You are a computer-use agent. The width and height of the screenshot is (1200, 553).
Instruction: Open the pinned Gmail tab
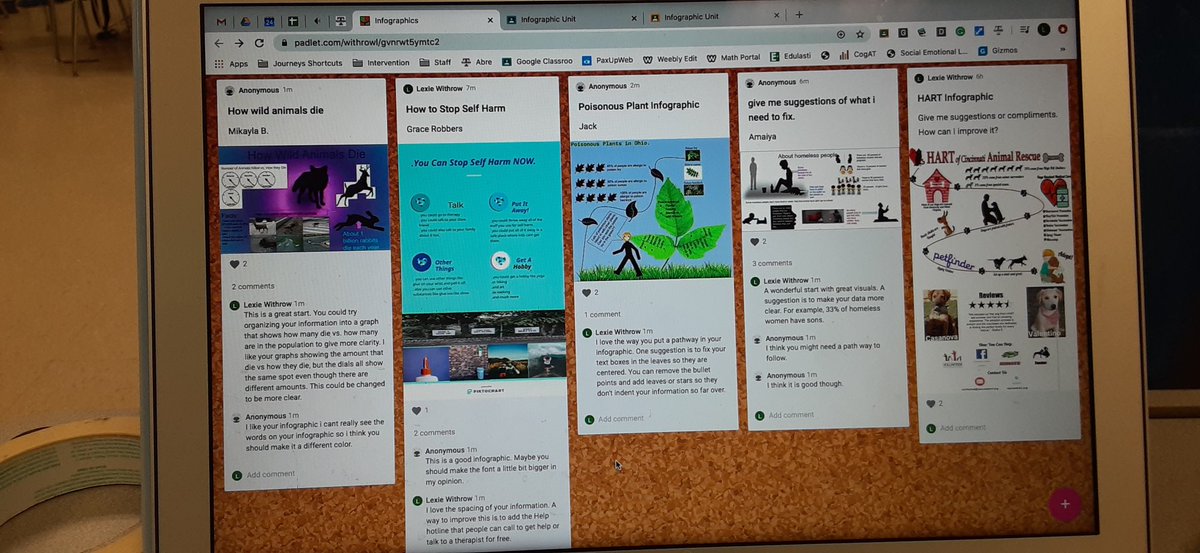click(221, 20)
